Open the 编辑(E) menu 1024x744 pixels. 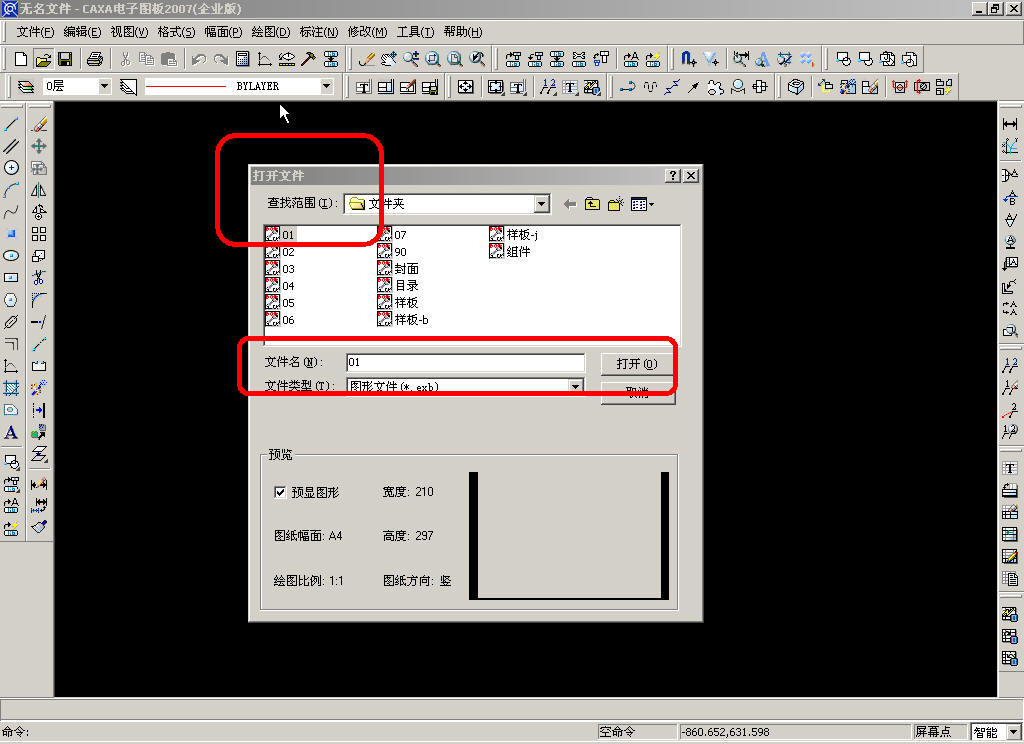point(82,32)
